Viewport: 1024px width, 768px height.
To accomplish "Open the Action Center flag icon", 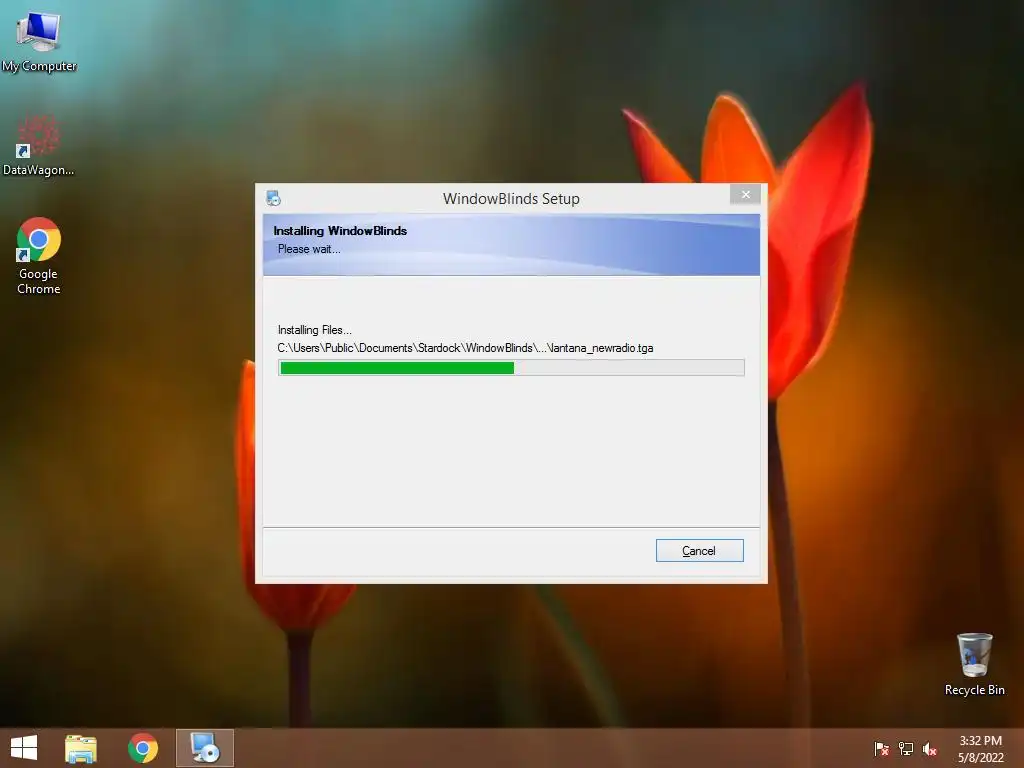I will (x=881, y=748).
